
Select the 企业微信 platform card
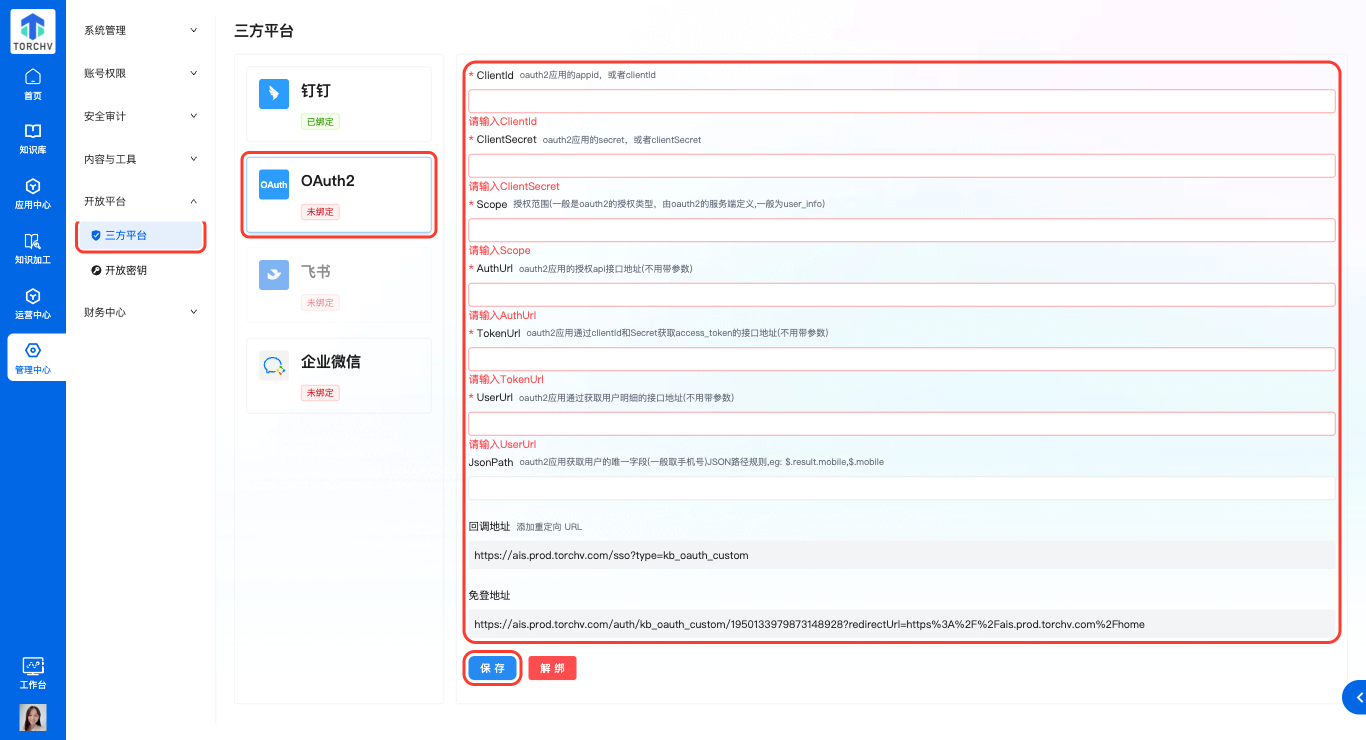[339, 375]
